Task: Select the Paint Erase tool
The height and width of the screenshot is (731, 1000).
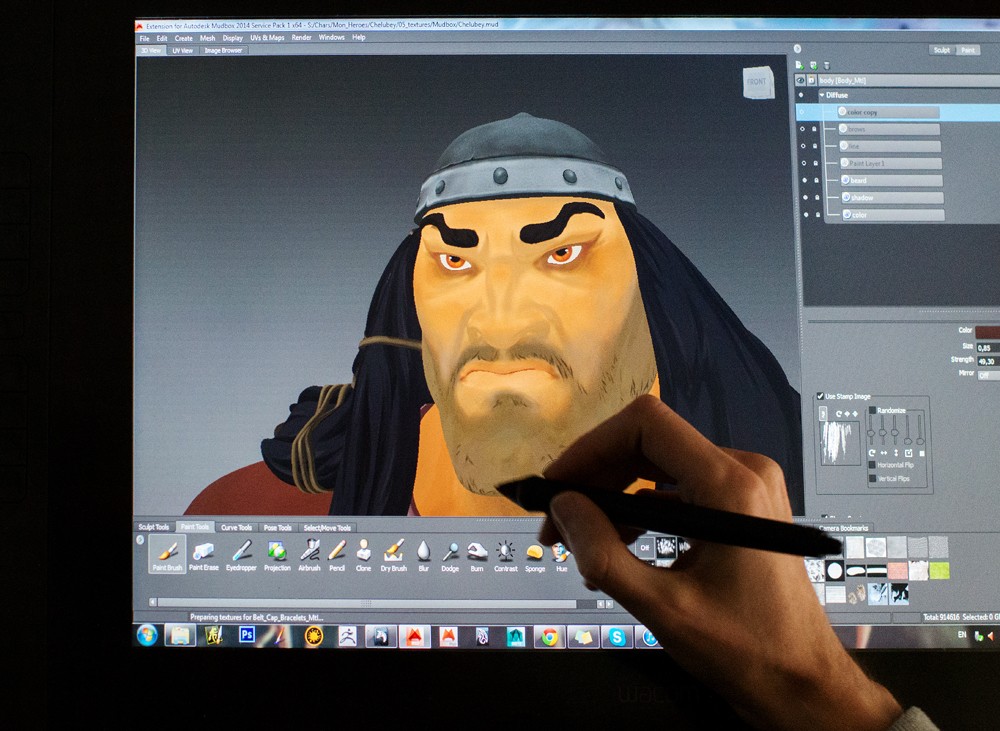Action: pos(203,553)
